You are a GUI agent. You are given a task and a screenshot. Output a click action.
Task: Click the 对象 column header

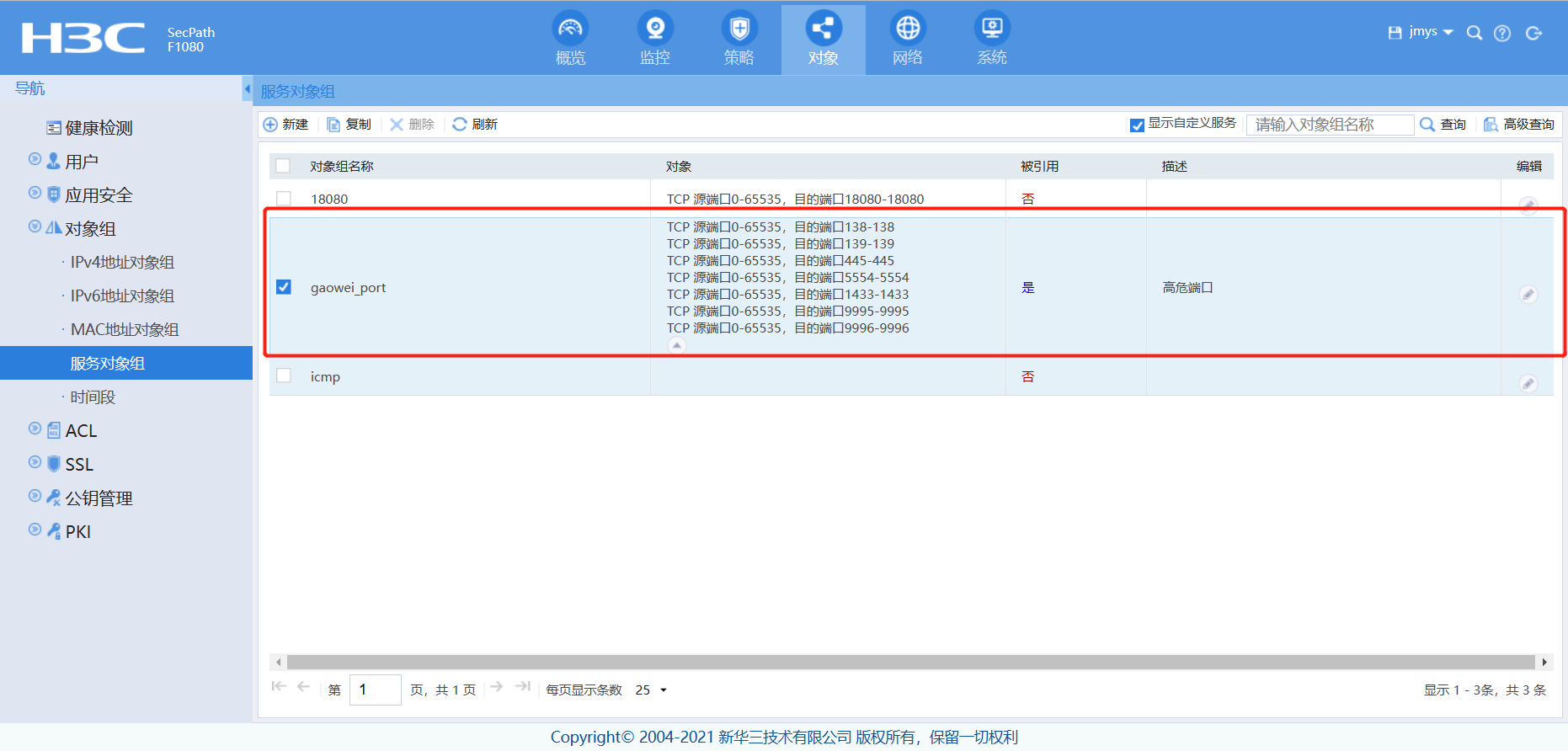point(679,167)
